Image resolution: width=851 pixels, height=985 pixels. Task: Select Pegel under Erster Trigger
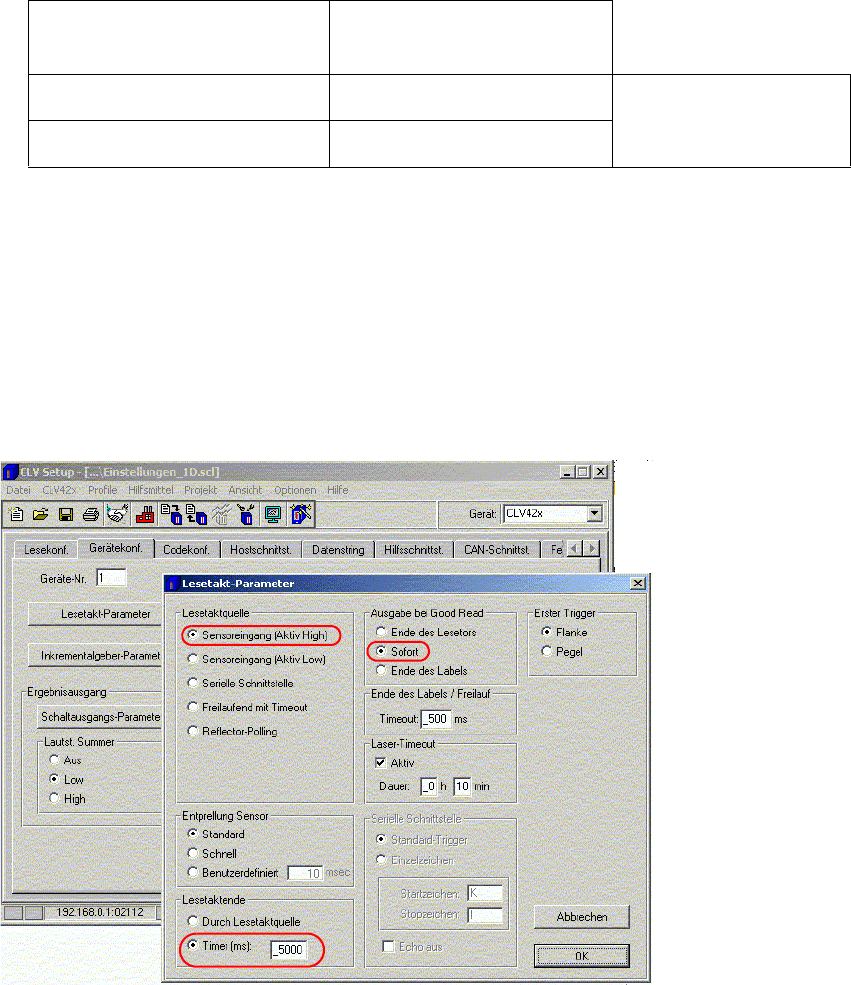tap(546, 651)
